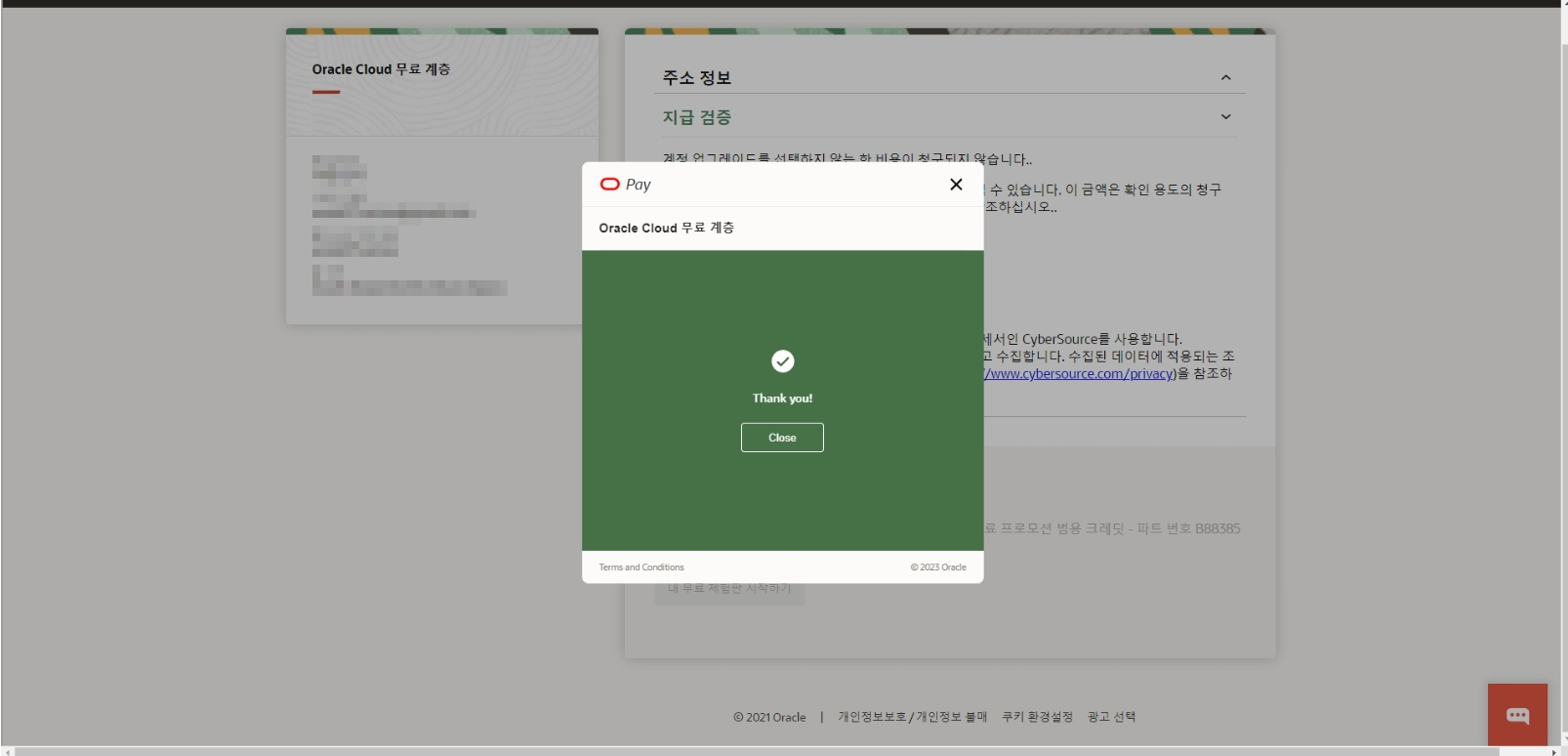The image size is (1568, 756).
Task: Expand the 지급 검증 section chevron
Action: click(x=1226, y=117)
